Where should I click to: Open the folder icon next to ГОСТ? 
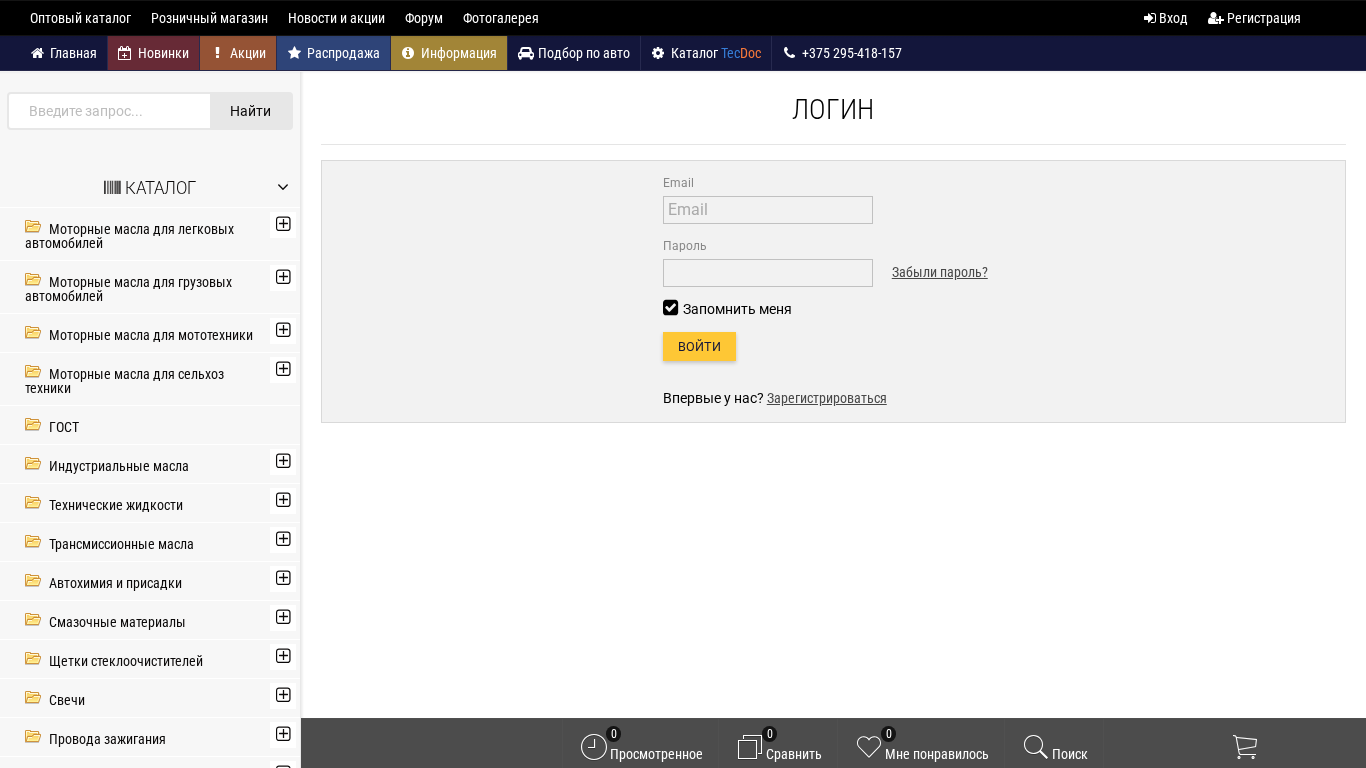click(33, 426)
